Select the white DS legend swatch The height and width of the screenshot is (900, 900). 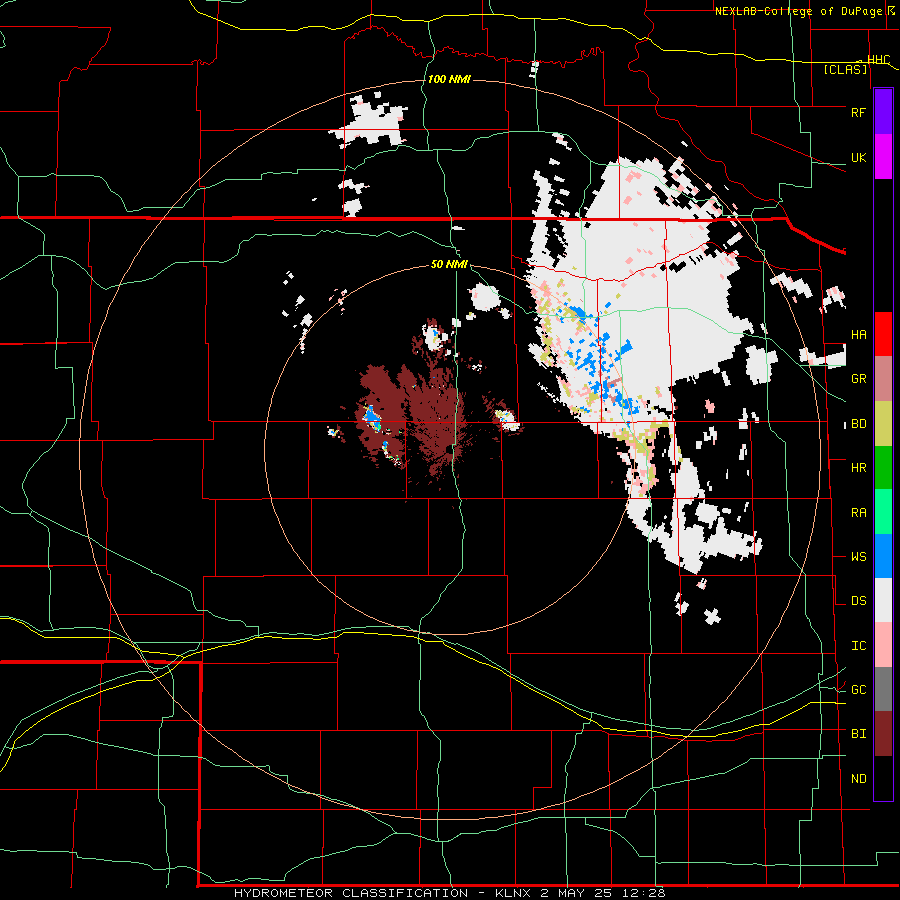pyautogui.click(x=883, y=600)
